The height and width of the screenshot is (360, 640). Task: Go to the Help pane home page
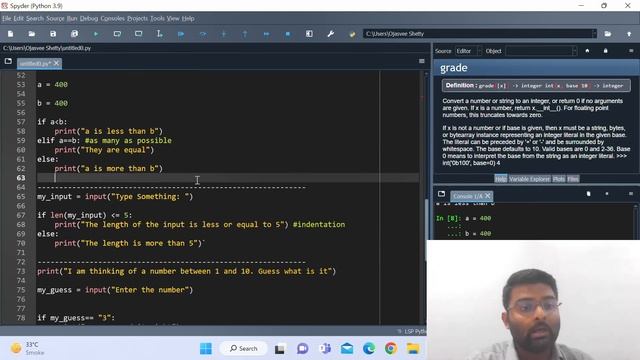tap(587, 51)
